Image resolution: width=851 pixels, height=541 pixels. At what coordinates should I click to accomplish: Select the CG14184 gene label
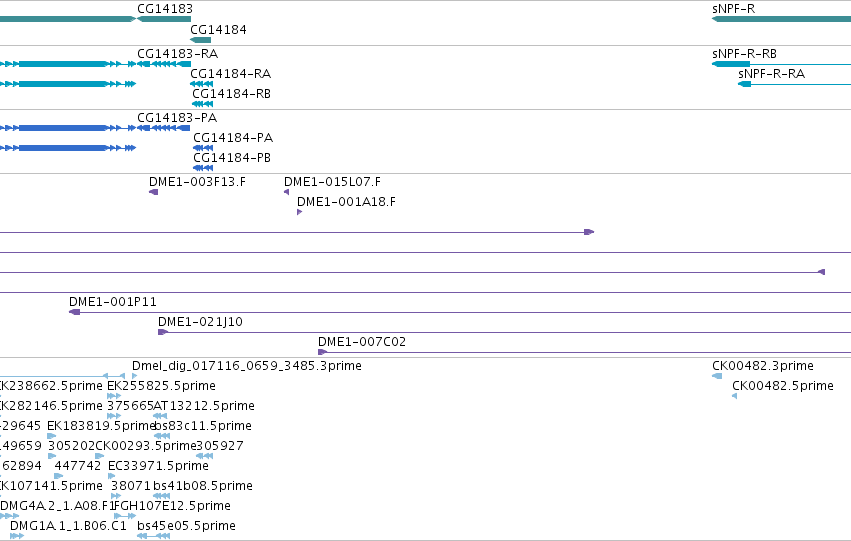pyautogui.click(x=218, y=30)
